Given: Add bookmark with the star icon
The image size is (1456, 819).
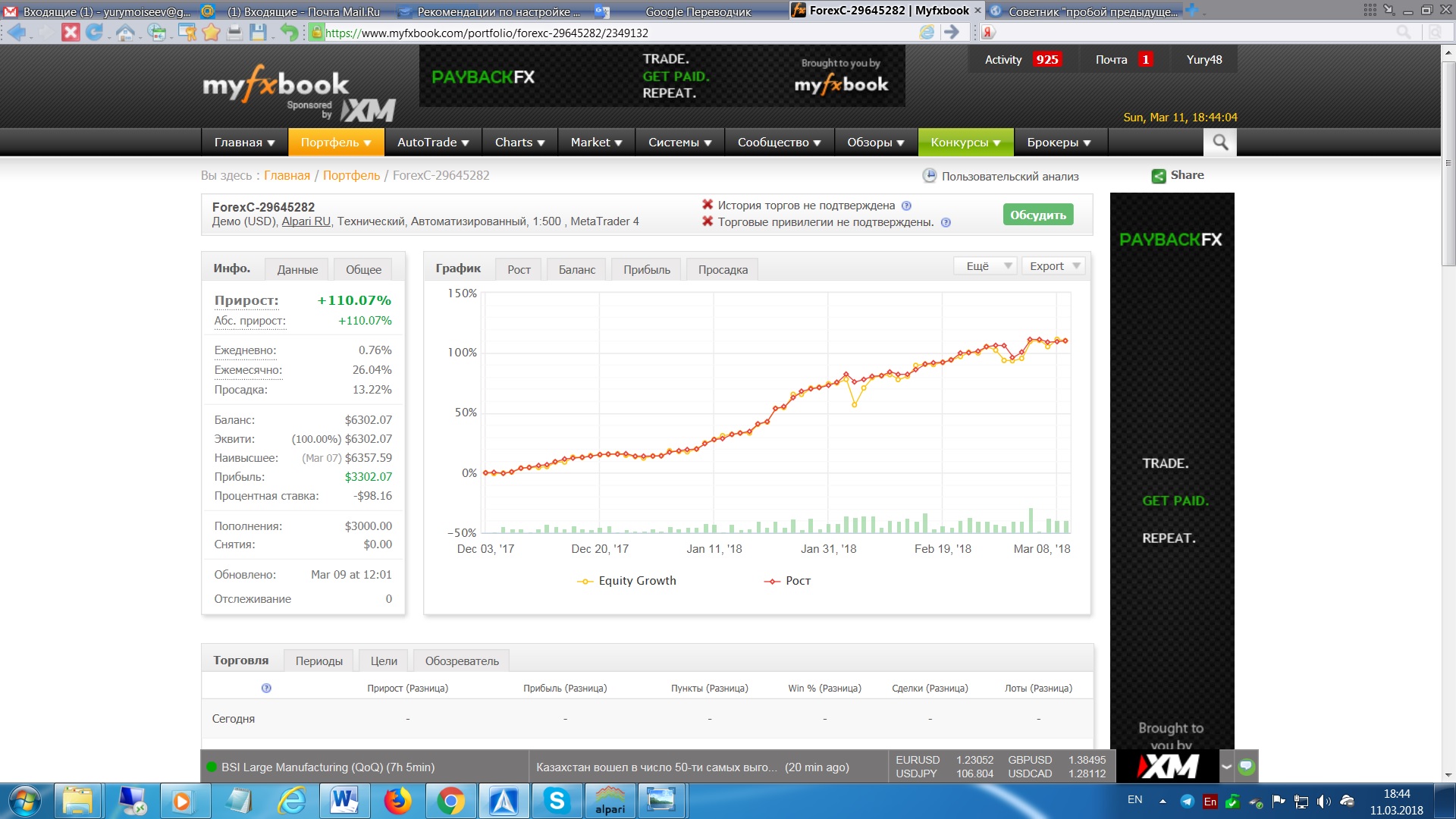Looking at the screenshot, I should (211, 33).
